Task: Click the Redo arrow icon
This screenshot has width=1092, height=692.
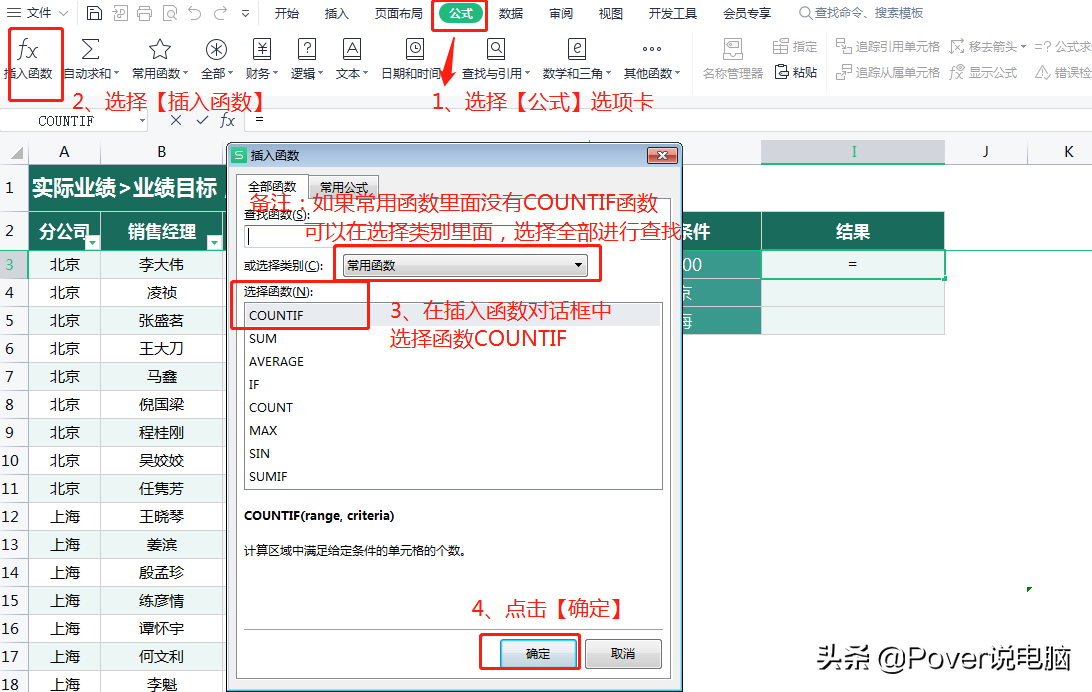Action: (221, 13)
